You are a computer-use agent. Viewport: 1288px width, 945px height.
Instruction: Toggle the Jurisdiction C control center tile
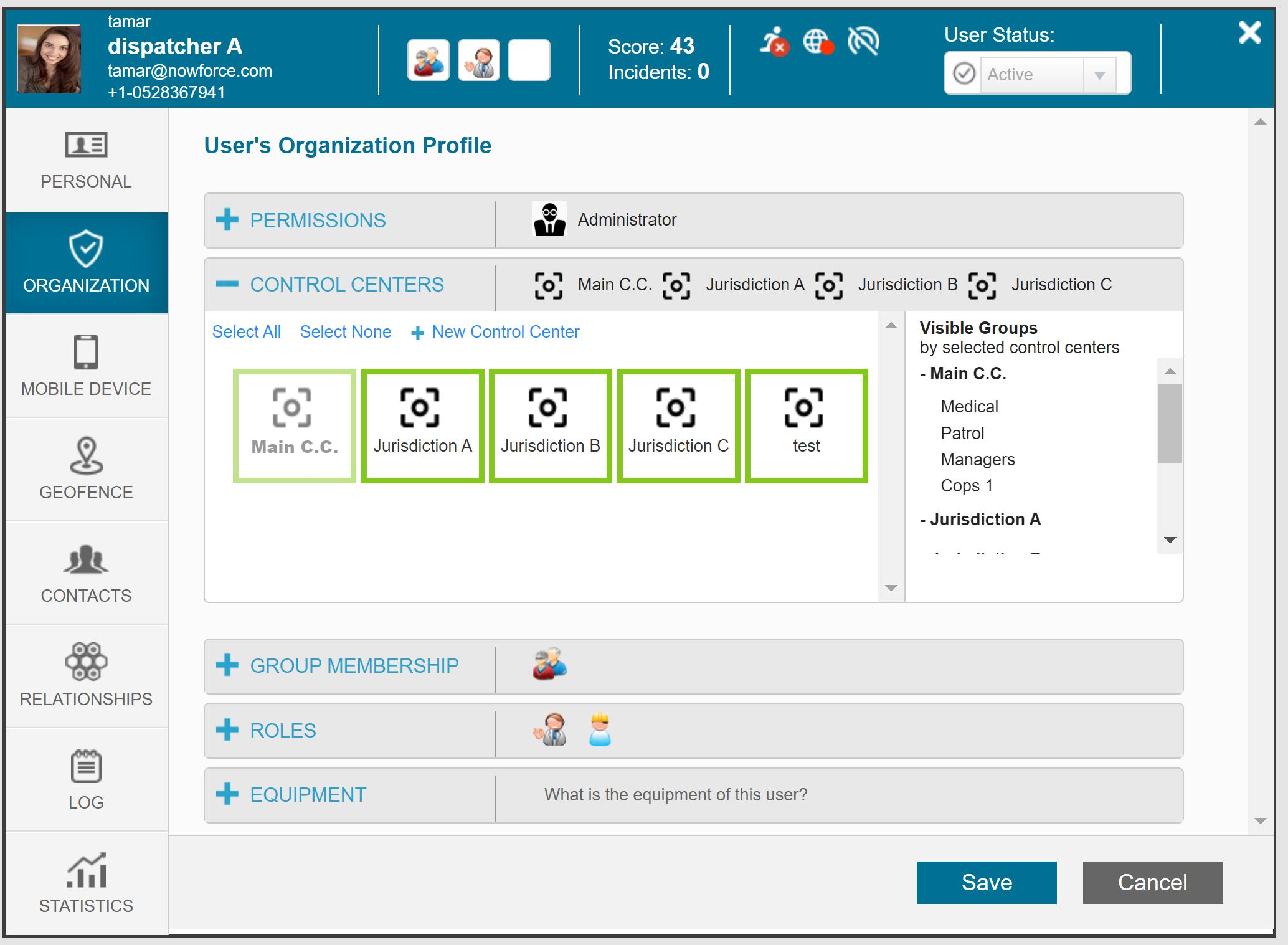(678, 426)
